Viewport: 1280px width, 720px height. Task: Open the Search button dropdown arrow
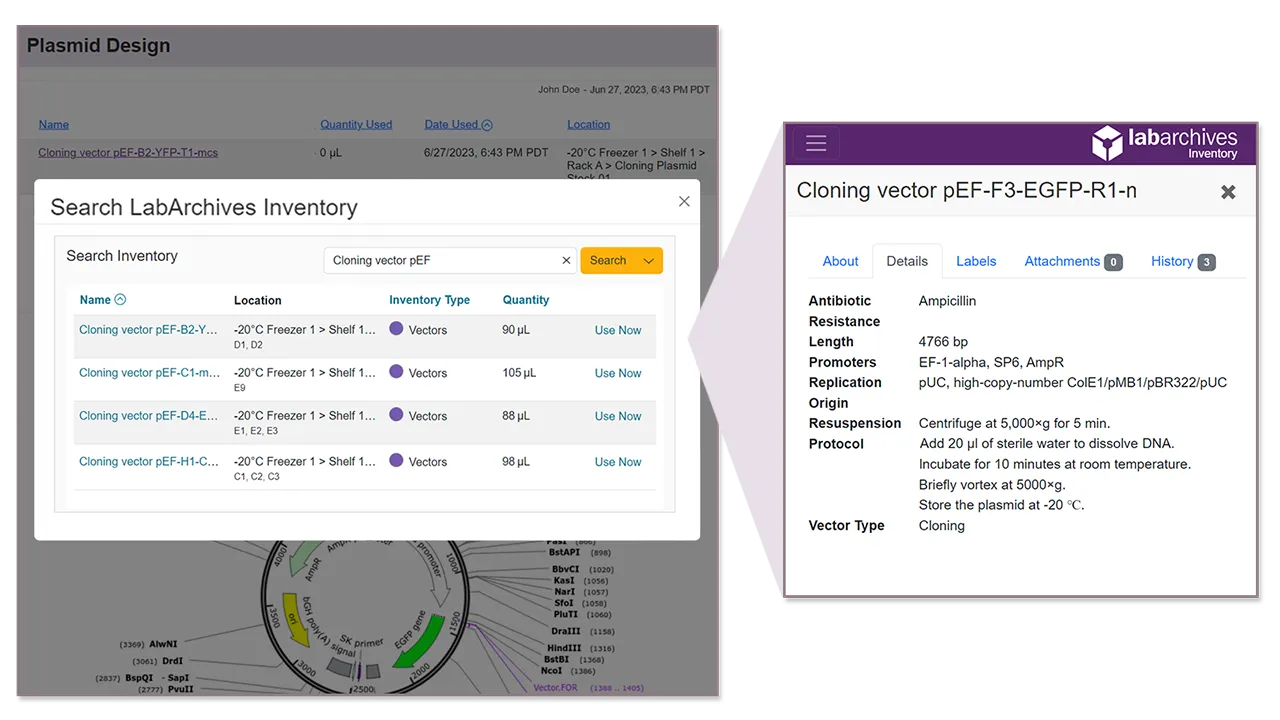649,260
